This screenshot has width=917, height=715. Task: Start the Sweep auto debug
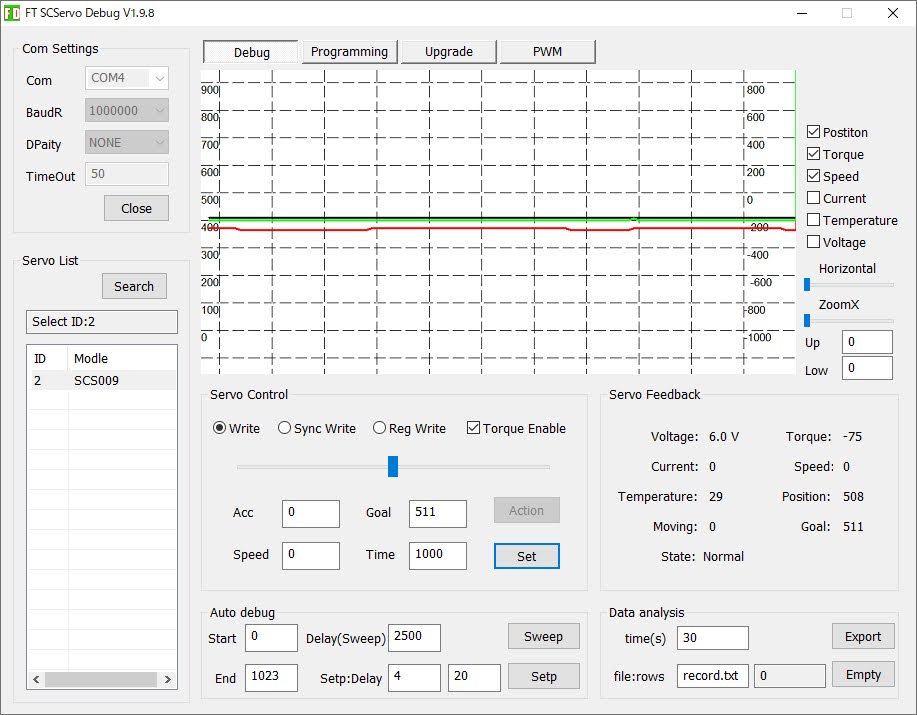coord(543,636)
